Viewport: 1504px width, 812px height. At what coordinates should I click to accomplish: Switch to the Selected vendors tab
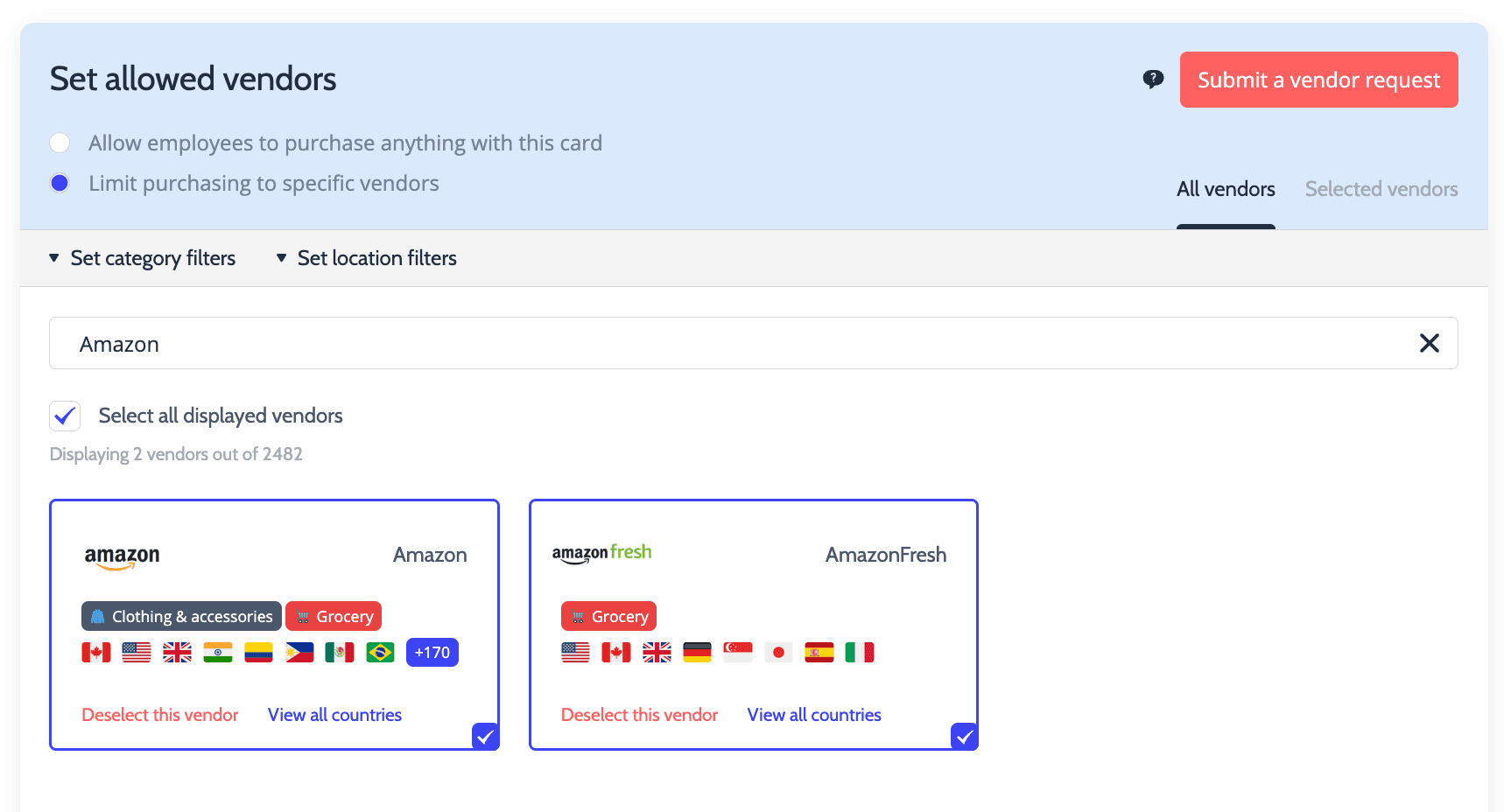[x=1381, y=189]
